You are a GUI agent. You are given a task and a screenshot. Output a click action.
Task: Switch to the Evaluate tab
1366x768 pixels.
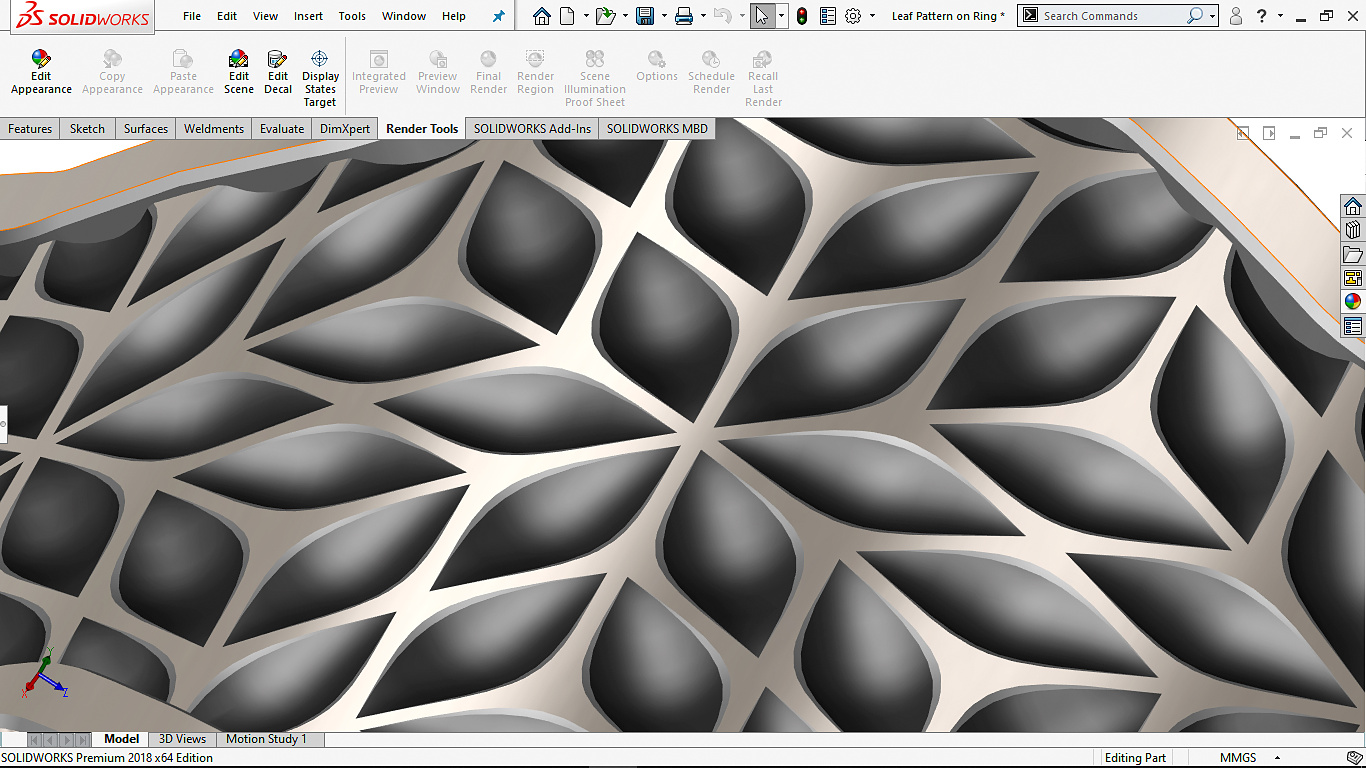click(x=281, y=129)
